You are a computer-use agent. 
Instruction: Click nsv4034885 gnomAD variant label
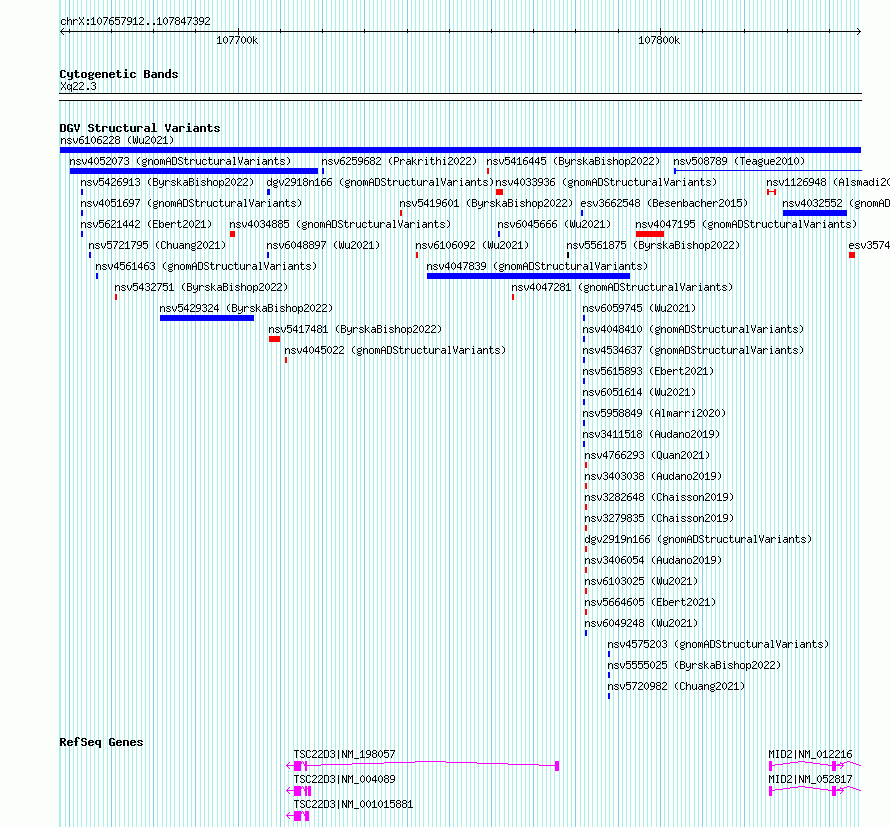click(340, 224)
